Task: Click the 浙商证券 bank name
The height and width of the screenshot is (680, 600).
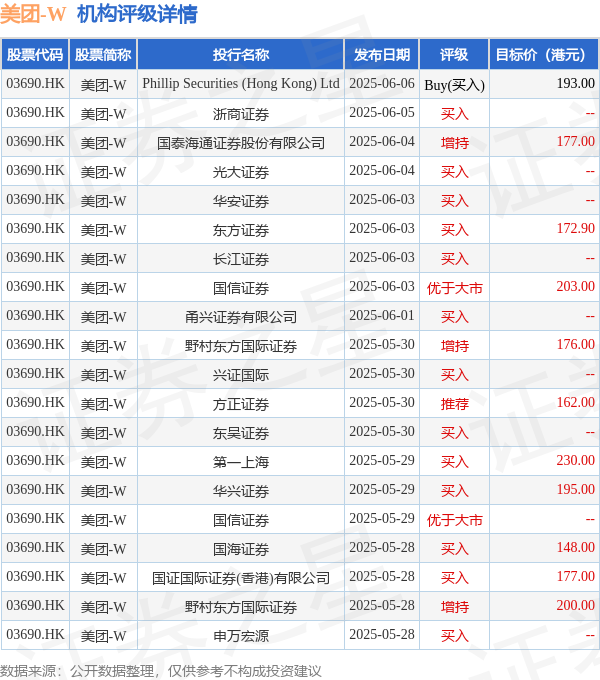Action: [x=241, y=114]
